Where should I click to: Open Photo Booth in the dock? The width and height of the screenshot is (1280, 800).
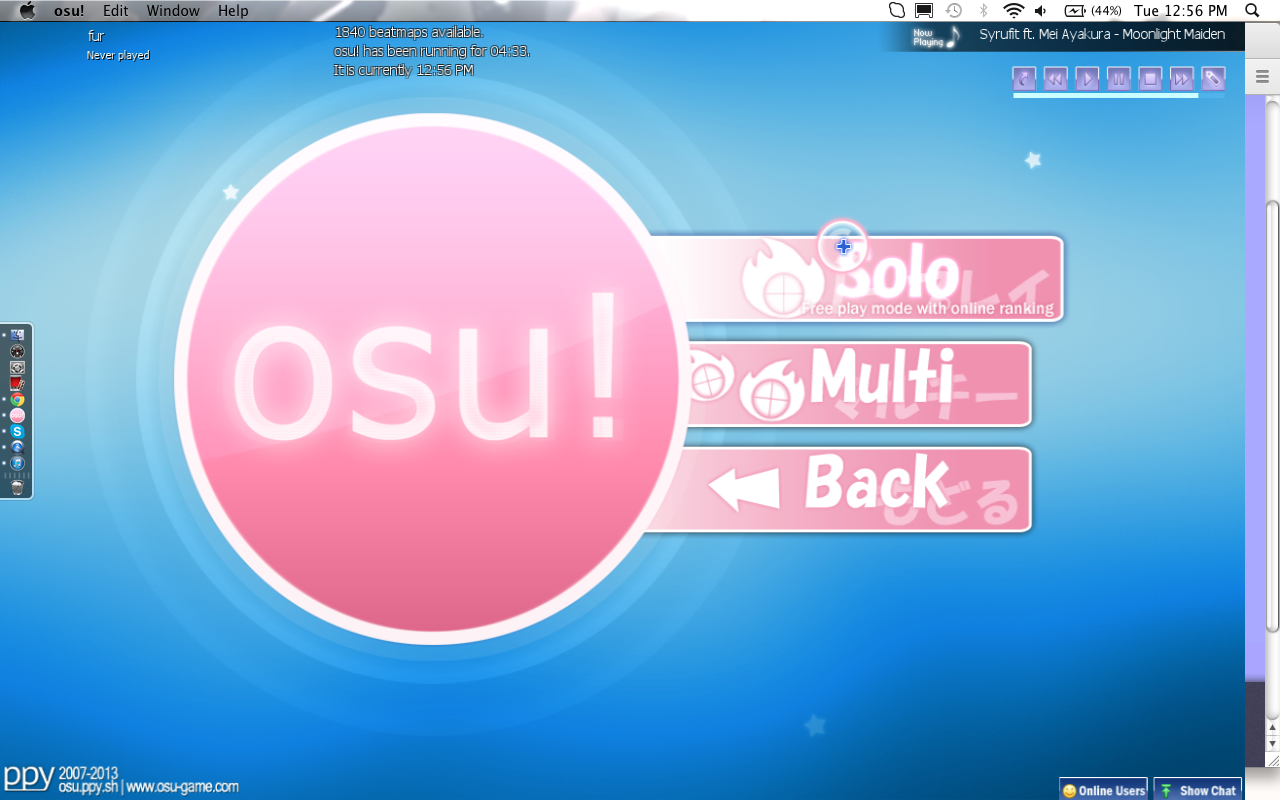pos(17,383)
